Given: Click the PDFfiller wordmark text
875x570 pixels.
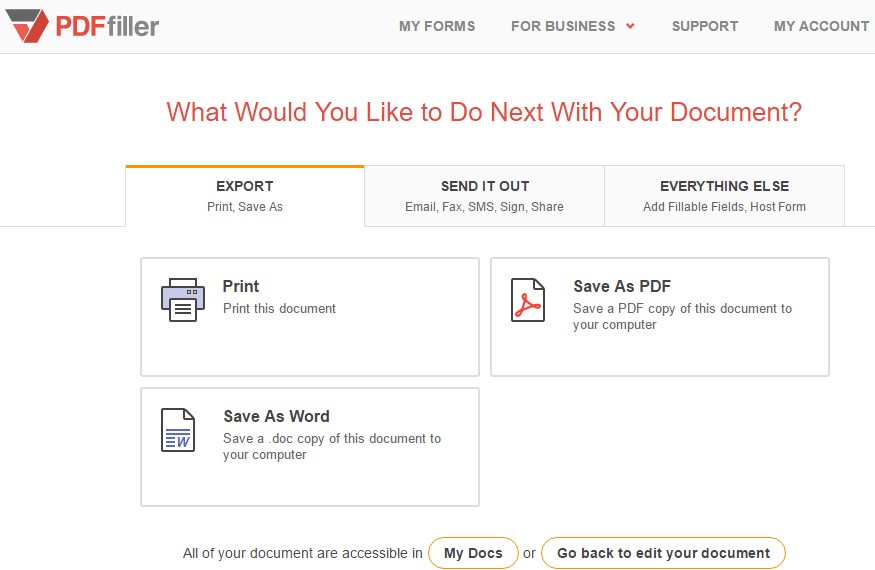Looking at the screenshot, I should pyautogui.click(x=107, y=26).
